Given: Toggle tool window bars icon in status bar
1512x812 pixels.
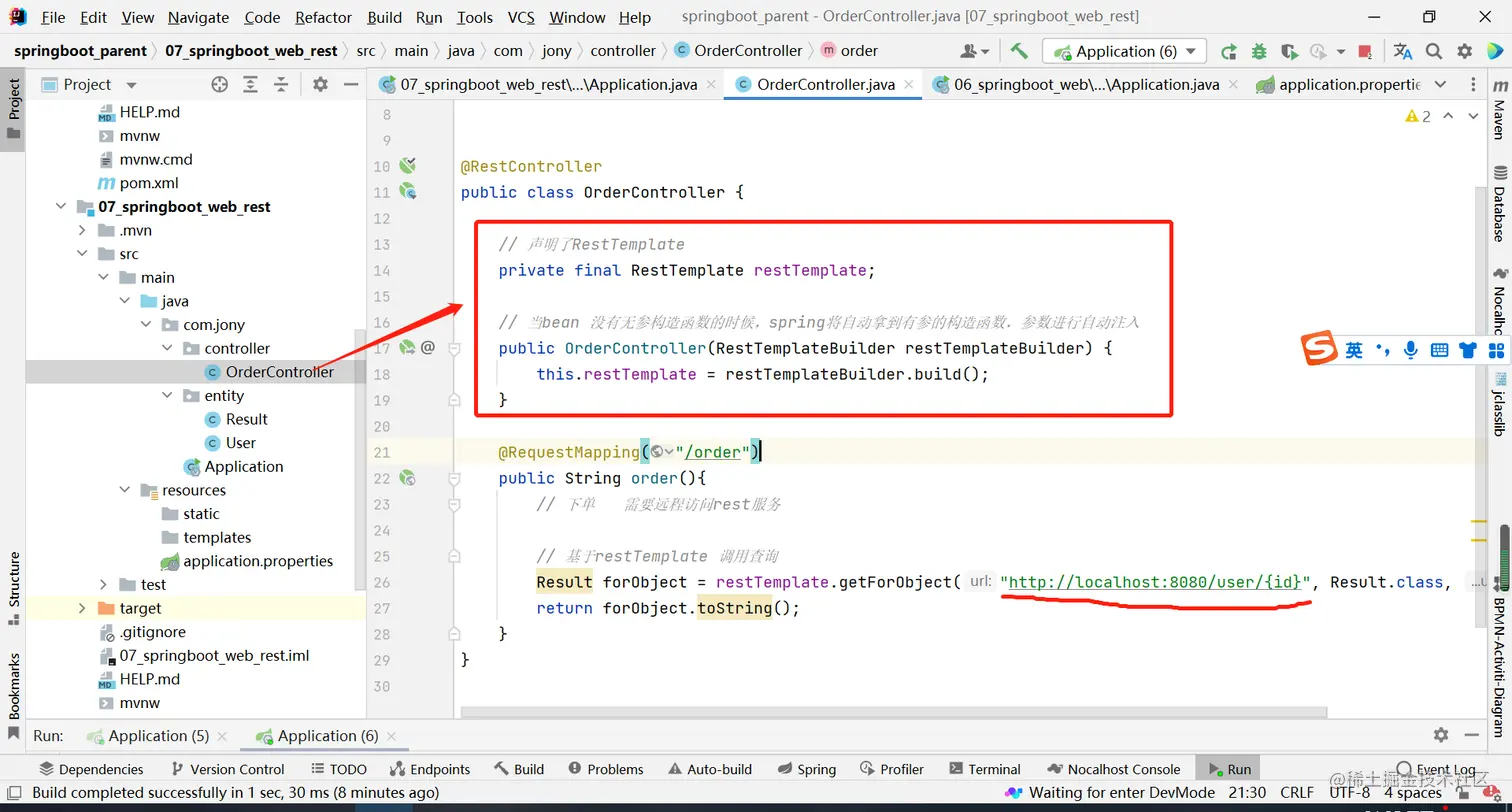Looking at the screenshot, I should [x=15, y=793].
